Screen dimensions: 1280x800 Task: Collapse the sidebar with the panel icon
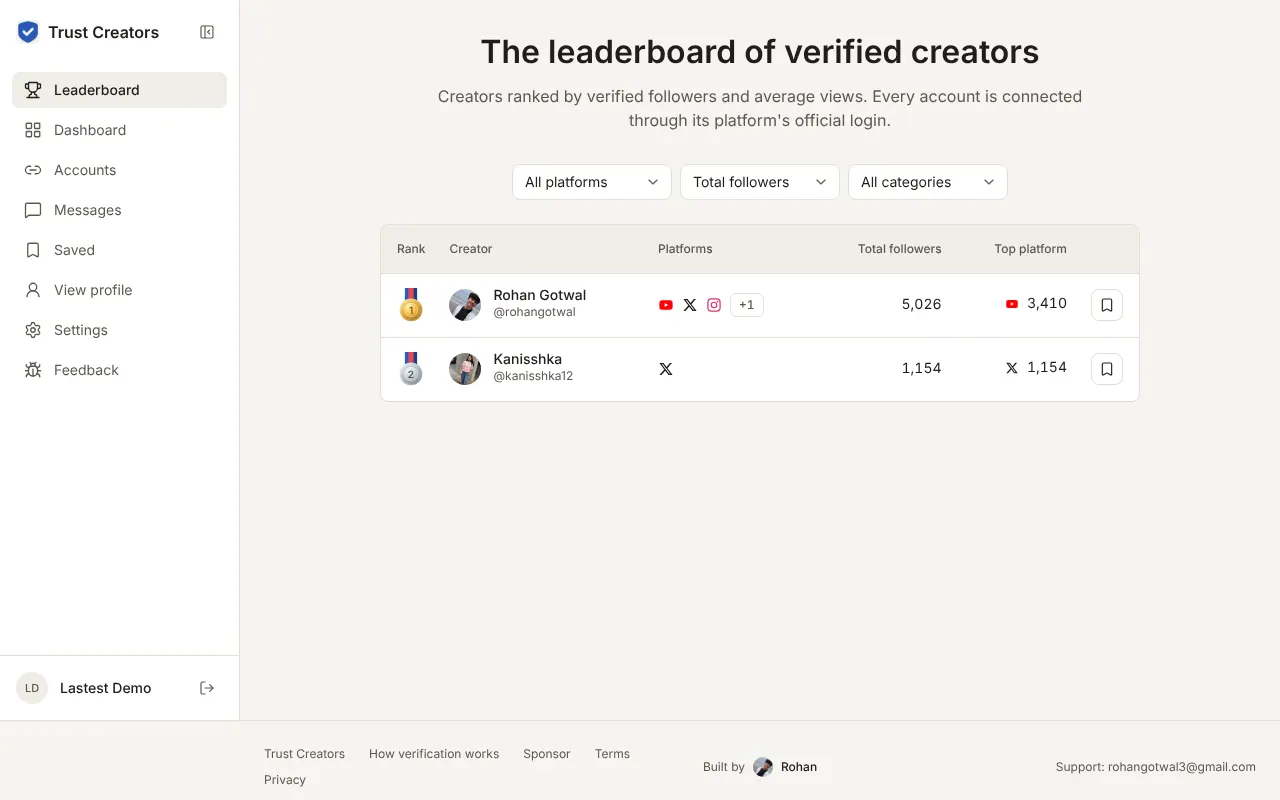click(207, 32)
